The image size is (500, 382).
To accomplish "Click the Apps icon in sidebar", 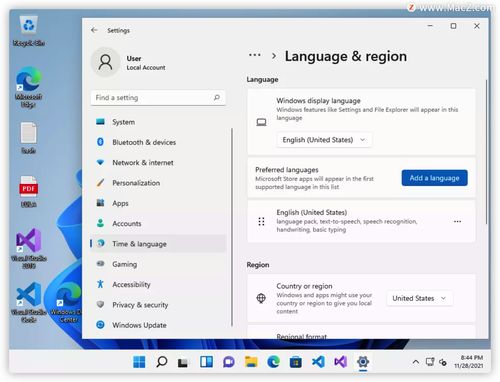I will (100, 203).
